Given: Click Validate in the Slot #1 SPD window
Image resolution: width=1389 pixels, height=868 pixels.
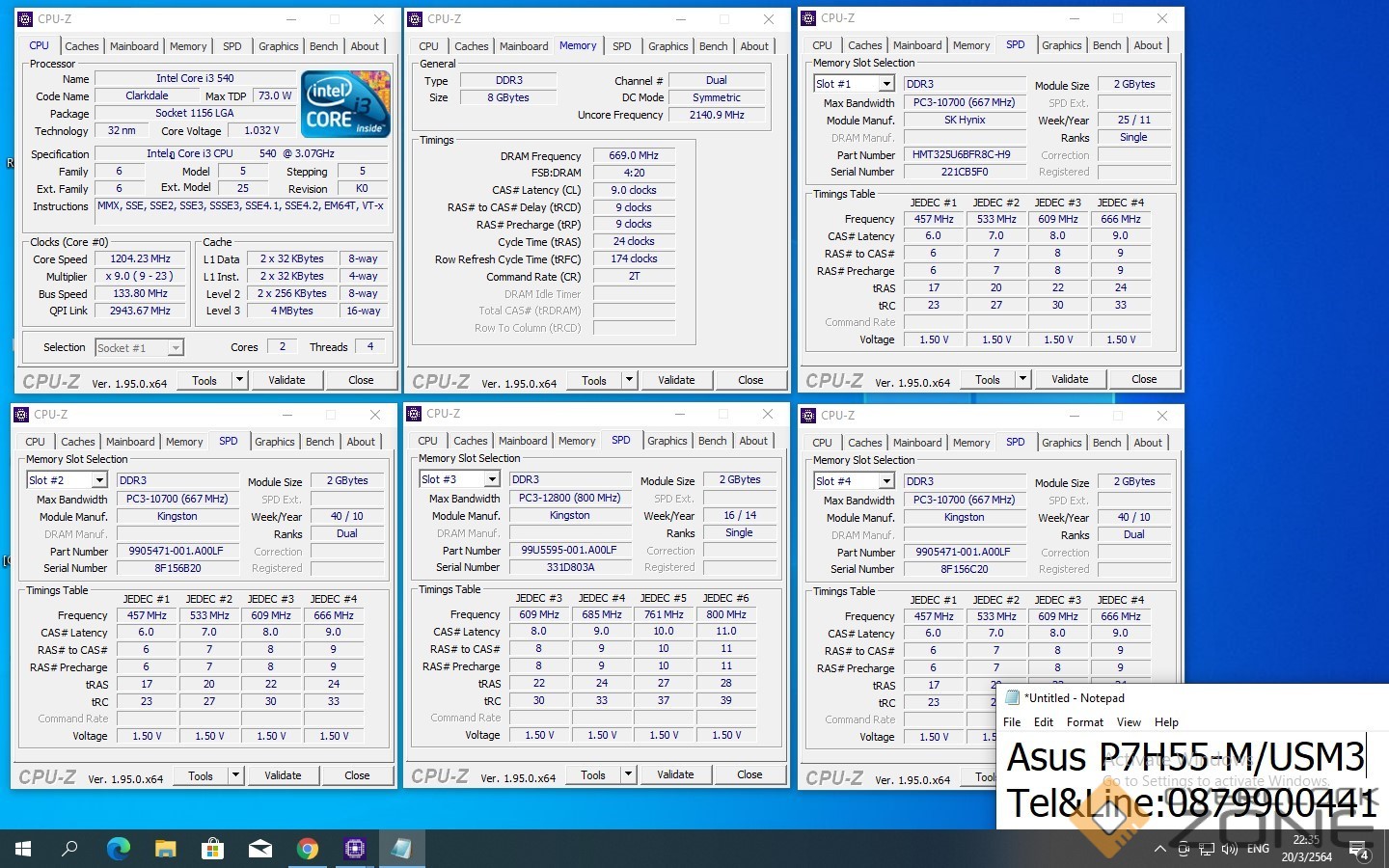Looking at the screenshot, I should (x=1069, y=379).
